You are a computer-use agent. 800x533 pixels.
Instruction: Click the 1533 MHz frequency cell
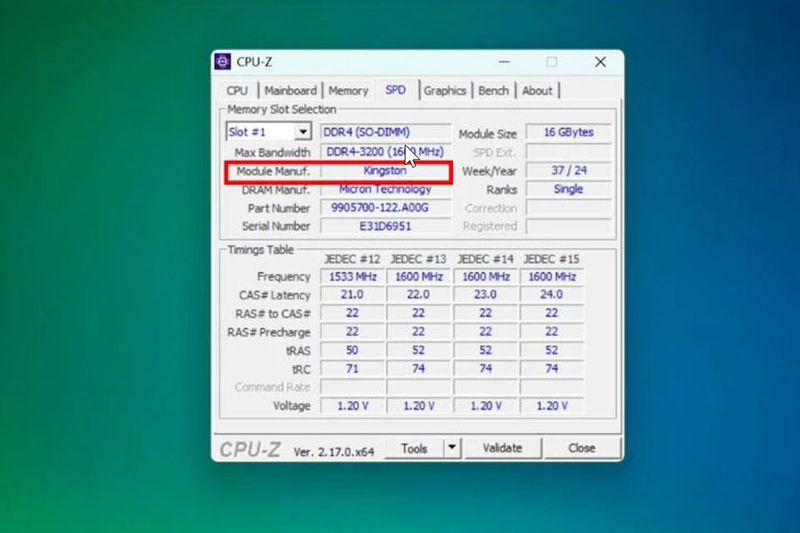tap(353, 276)
